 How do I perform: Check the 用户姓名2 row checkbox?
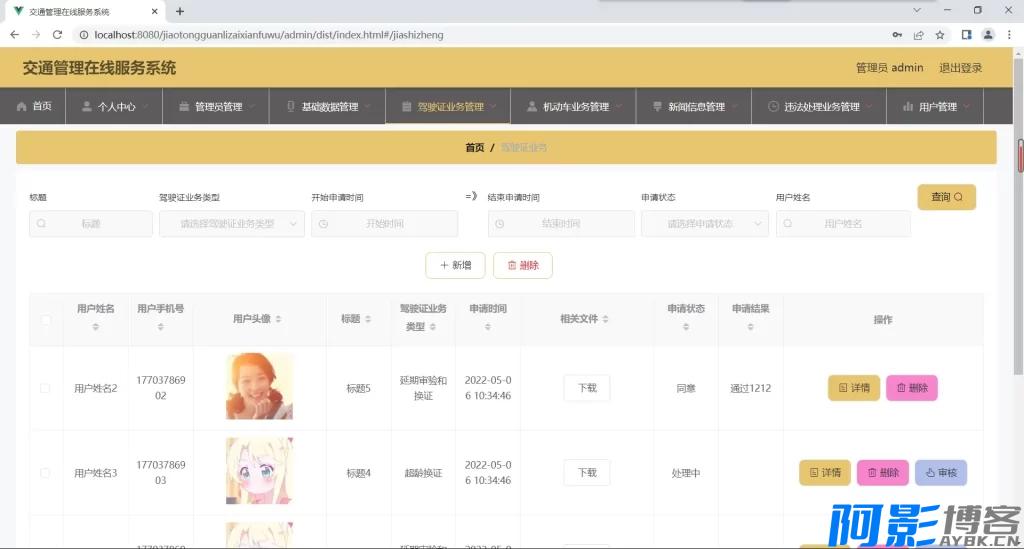click(45, 388)
